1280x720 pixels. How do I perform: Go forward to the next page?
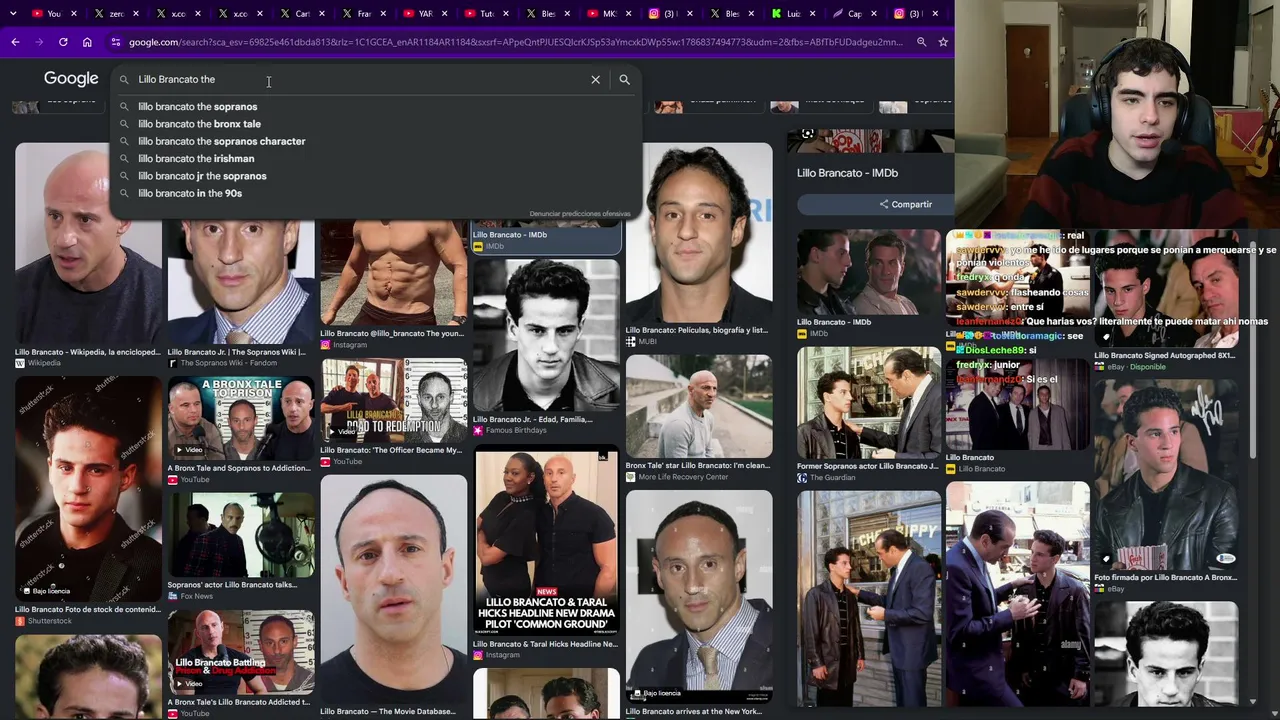[x=39, y=42]
